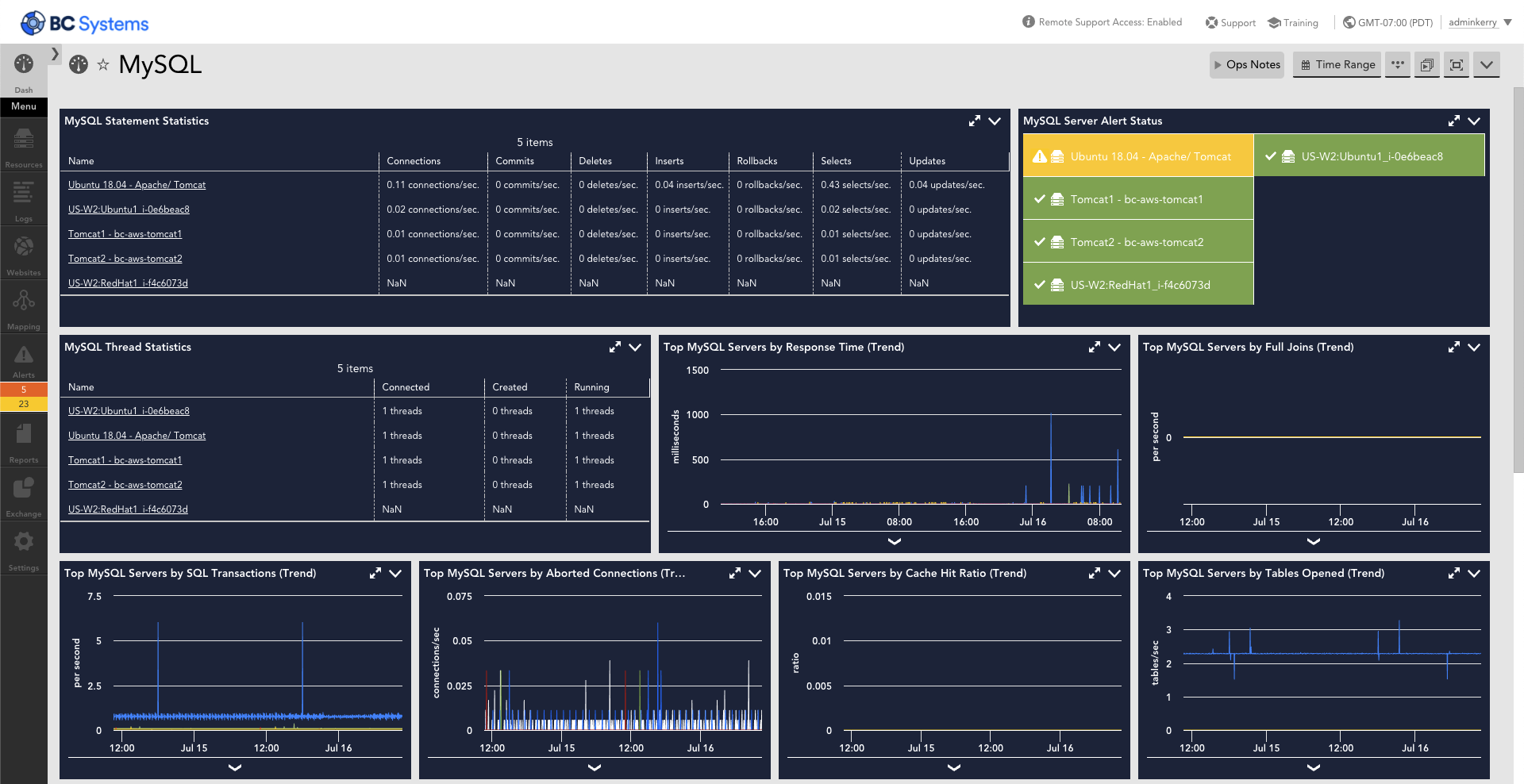Expand legend below Full Joins chart
Image resolution: width=1524 pixels, height=784 pixels.
coord(1314,541)
